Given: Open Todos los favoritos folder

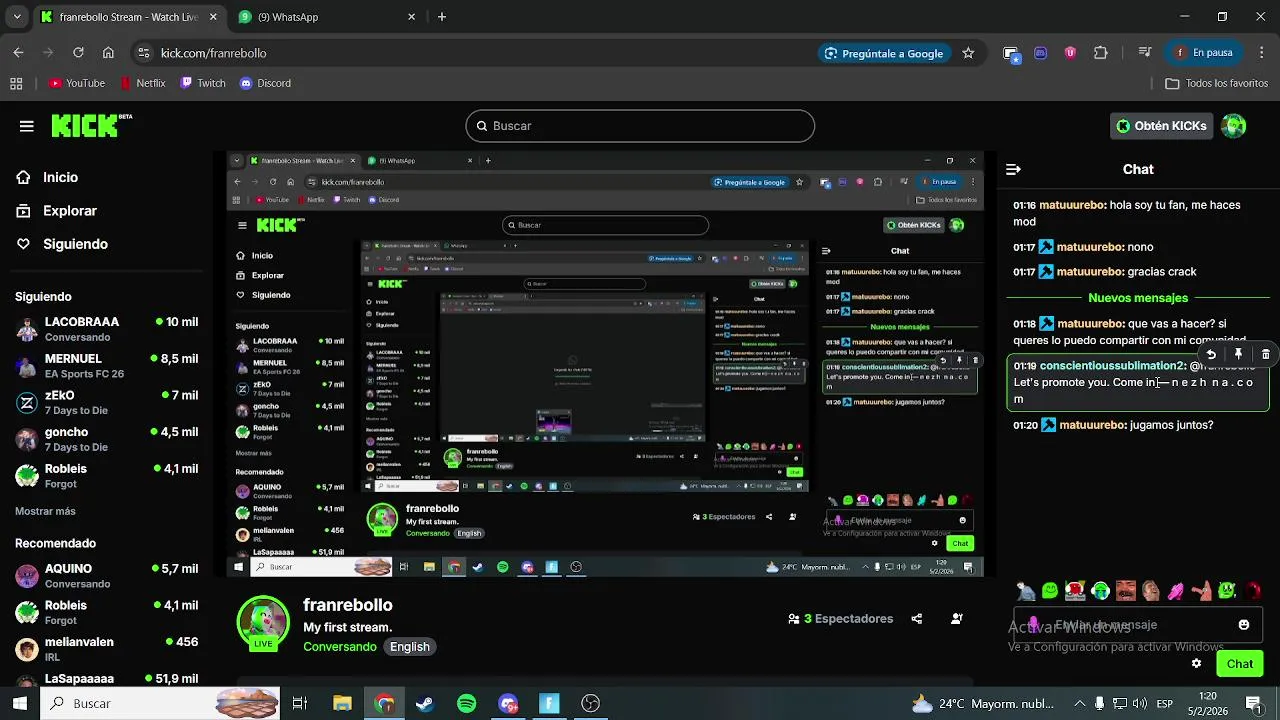Looking at the screenshot, I should pos(1217,84).
